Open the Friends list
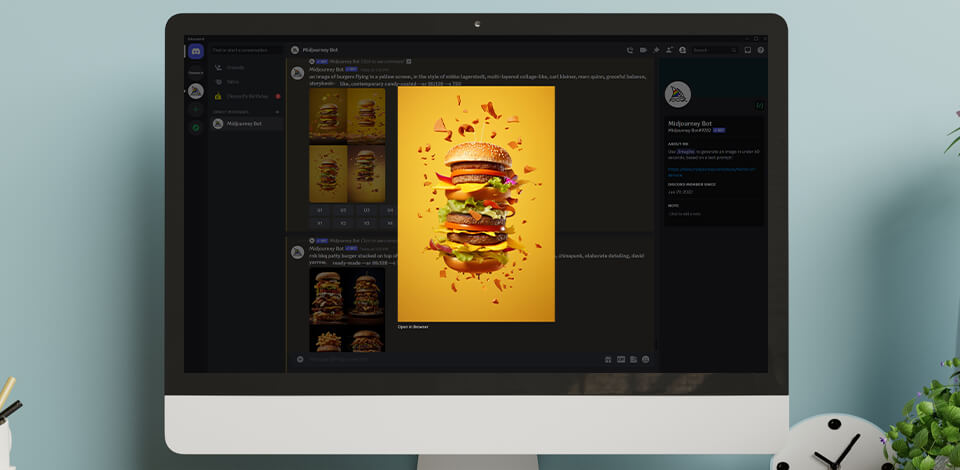The height and width of the screenshot is (470, 960). [246, 67]
